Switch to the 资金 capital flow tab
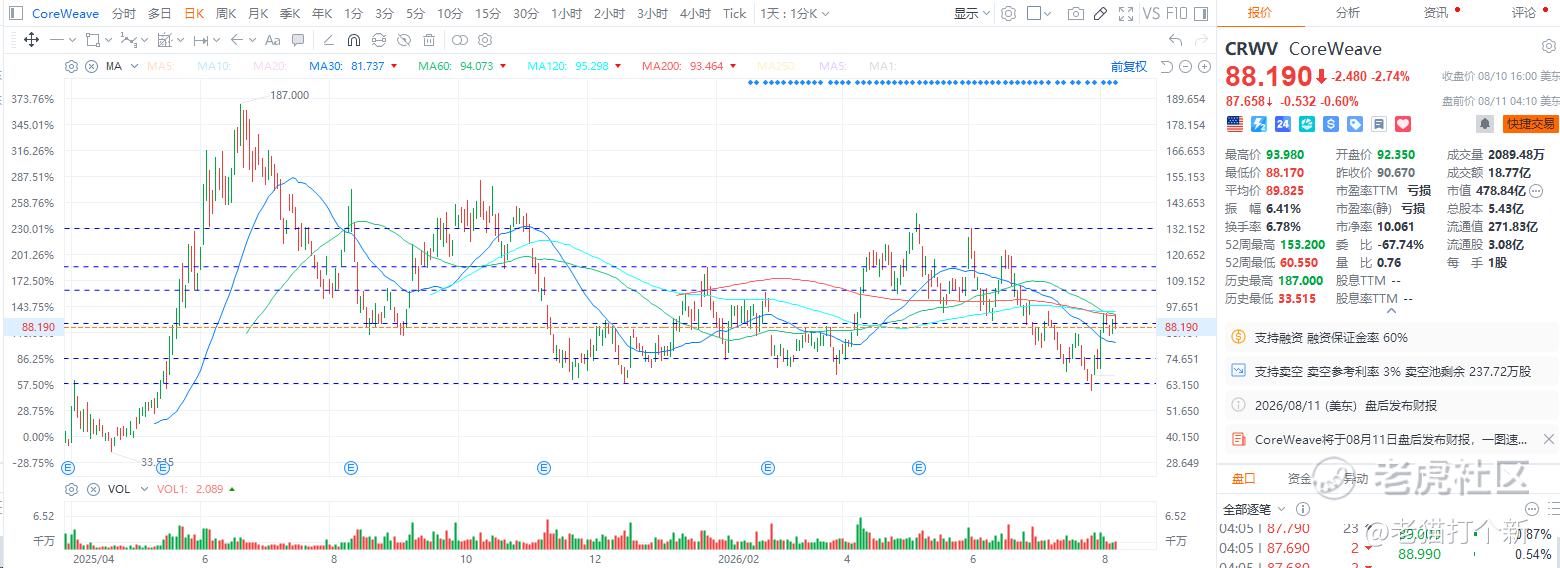 coord(1299,478)
